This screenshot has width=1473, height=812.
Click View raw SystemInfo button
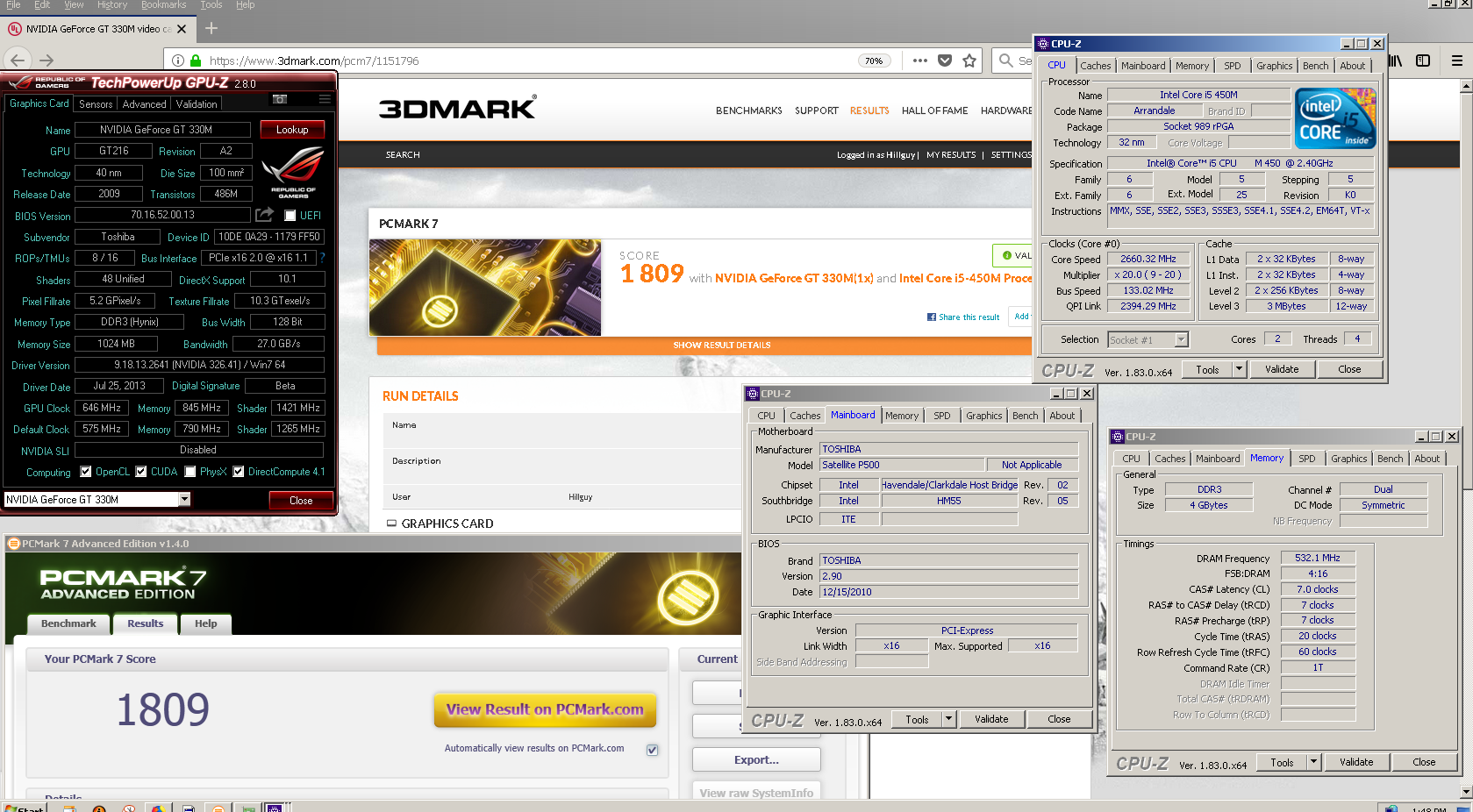point(756,792)
